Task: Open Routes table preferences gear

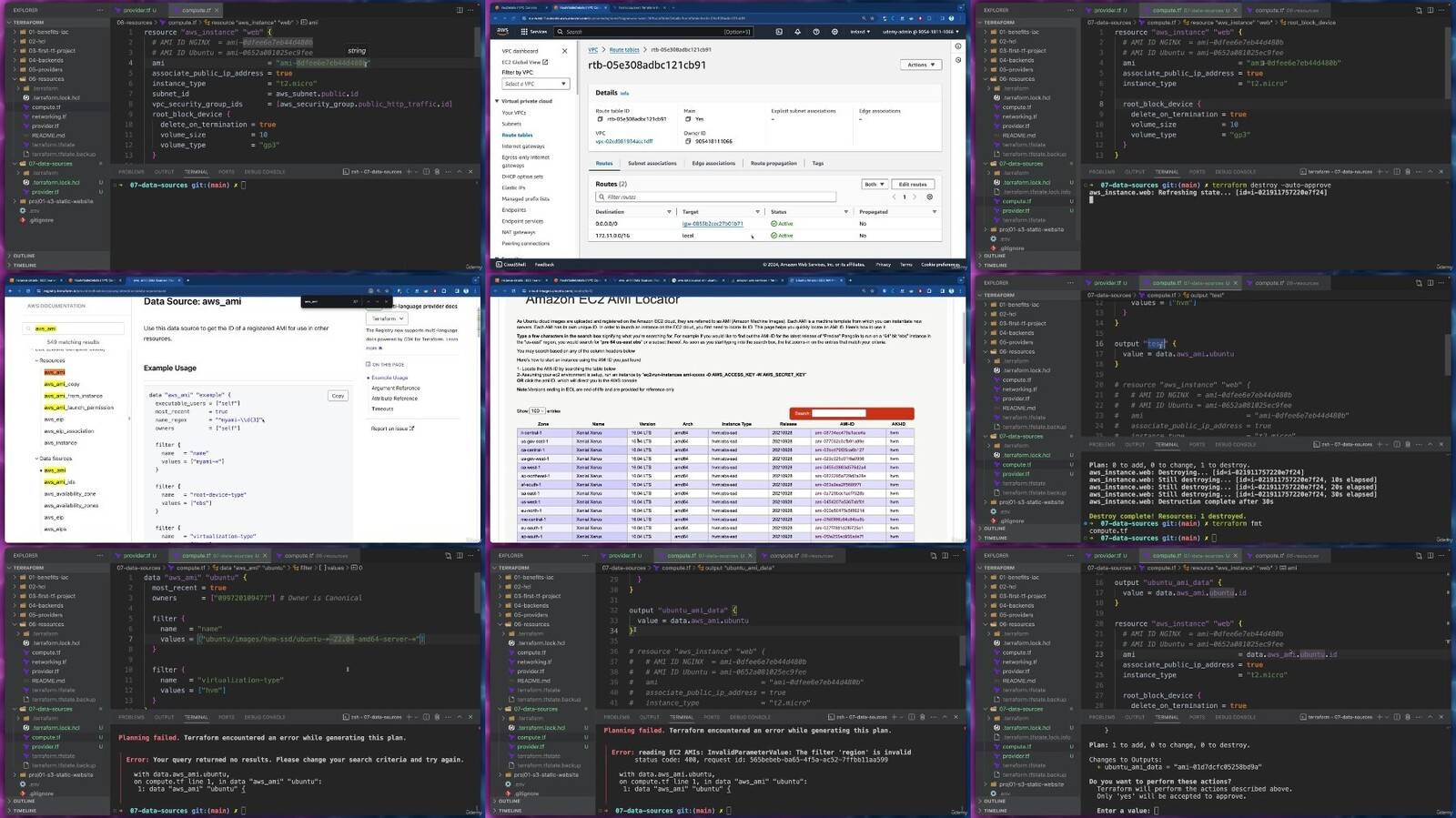Action: coord(929,197)
